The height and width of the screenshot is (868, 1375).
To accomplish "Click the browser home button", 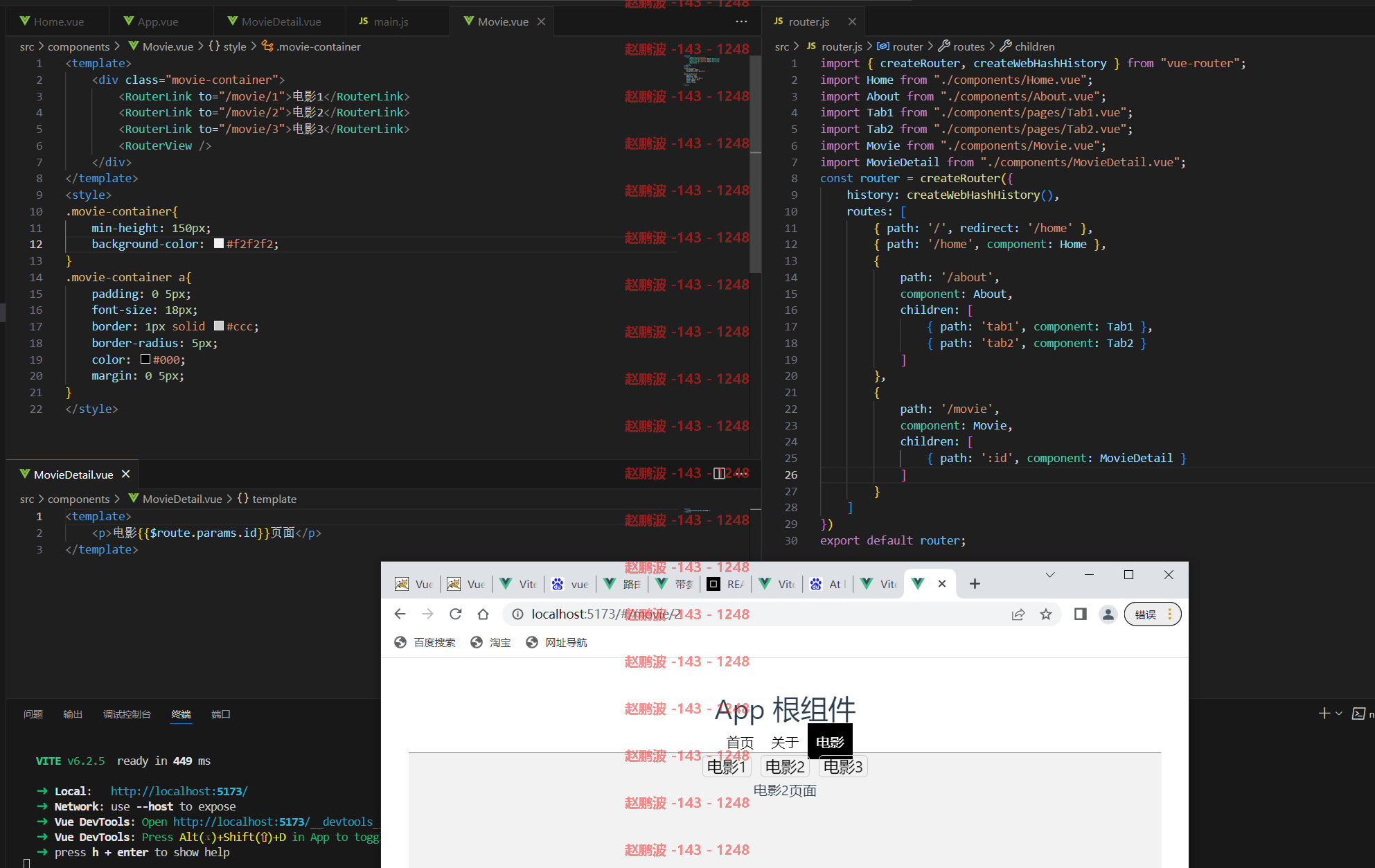I will click(483, 614).
